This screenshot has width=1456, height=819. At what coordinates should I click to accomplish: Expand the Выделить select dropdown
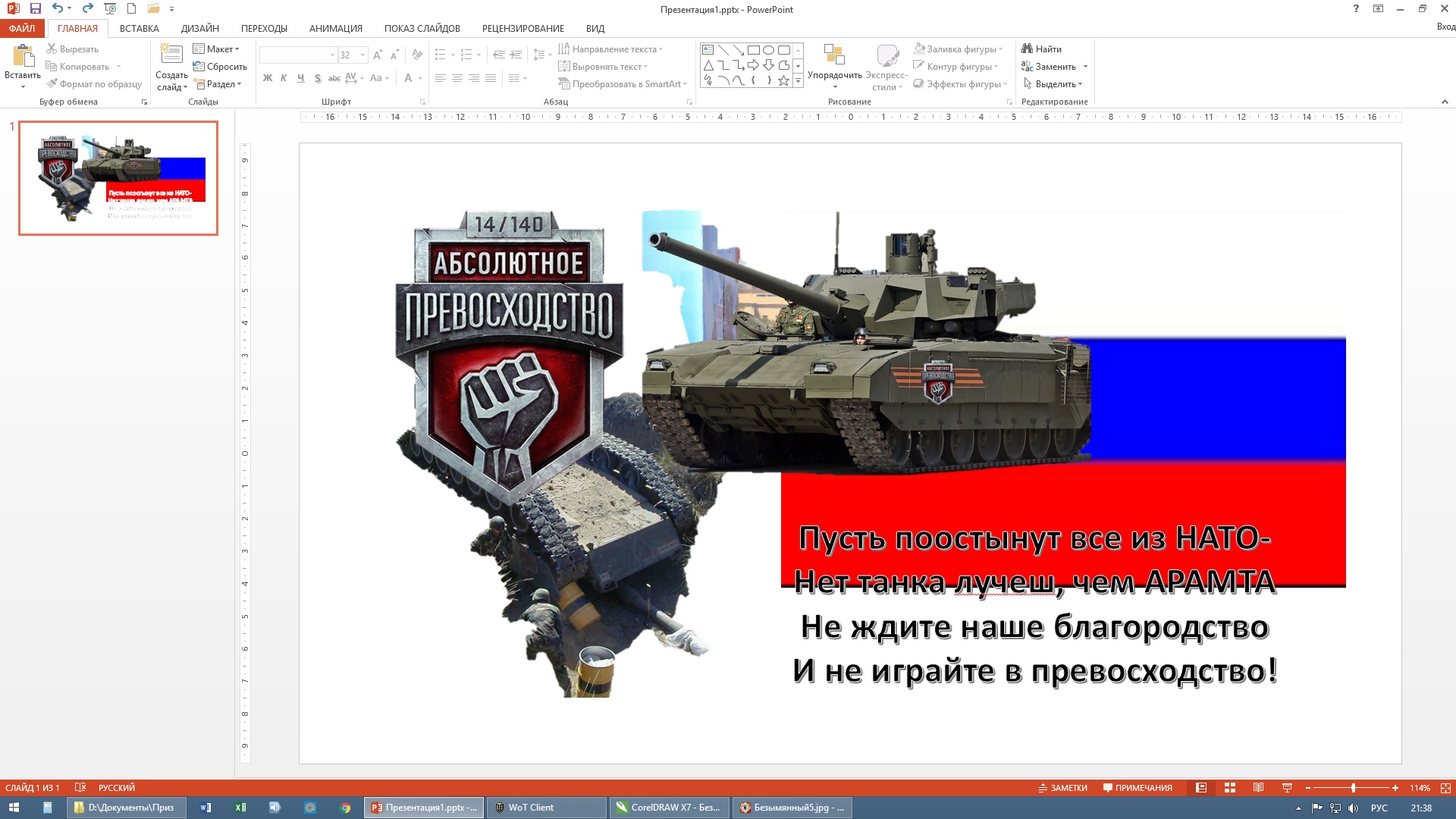pyautogui.click(x=1053, y=84)
